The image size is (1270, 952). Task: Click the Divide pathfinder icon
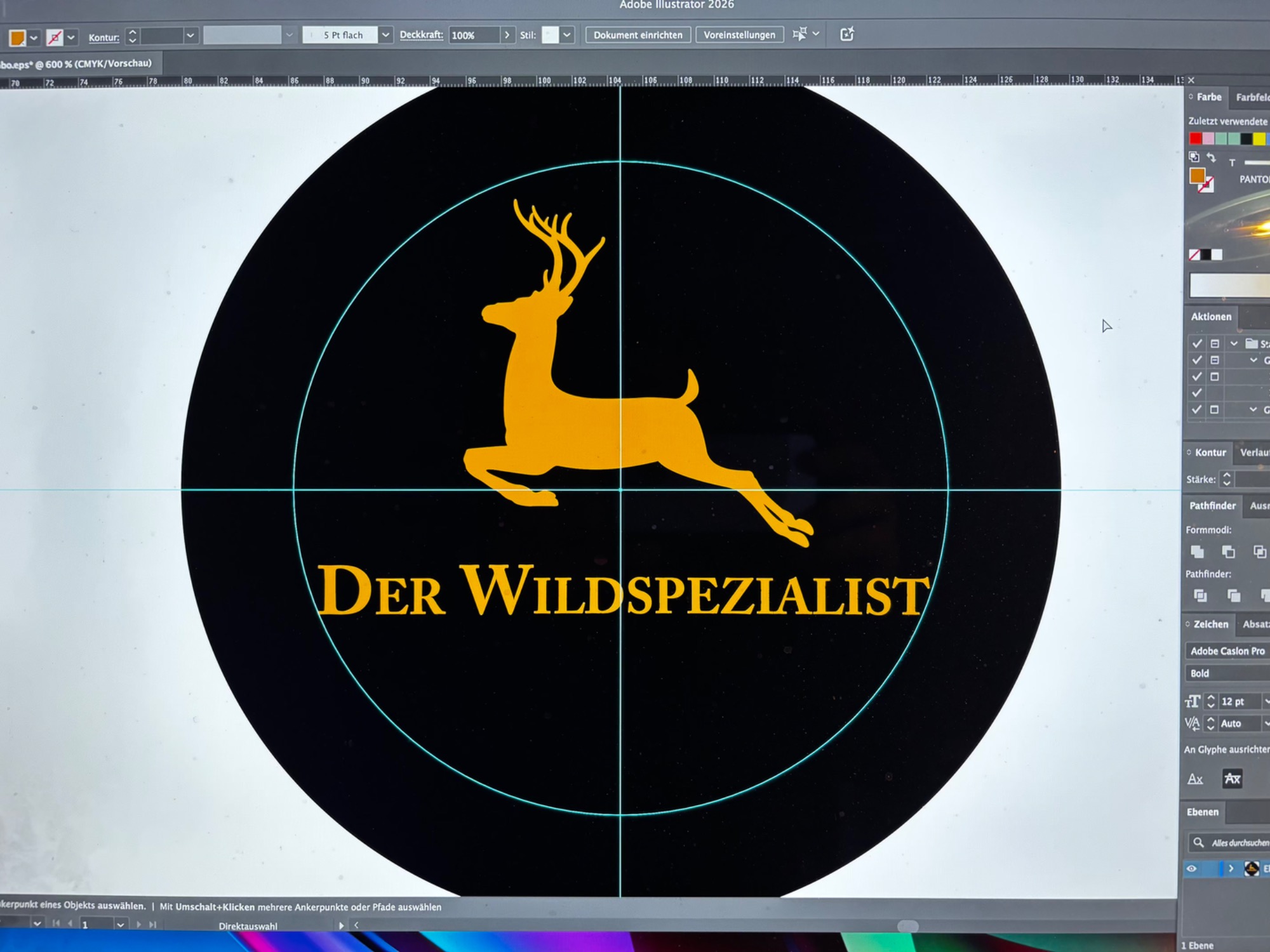(x=1200, y=595)
